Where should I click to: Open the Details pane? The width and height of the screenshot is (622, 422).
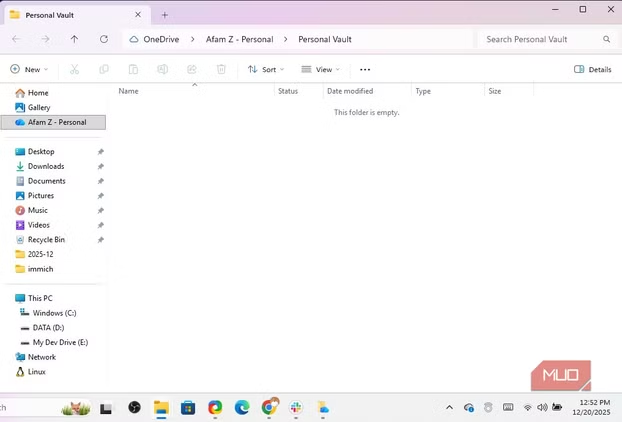(592, 70)
